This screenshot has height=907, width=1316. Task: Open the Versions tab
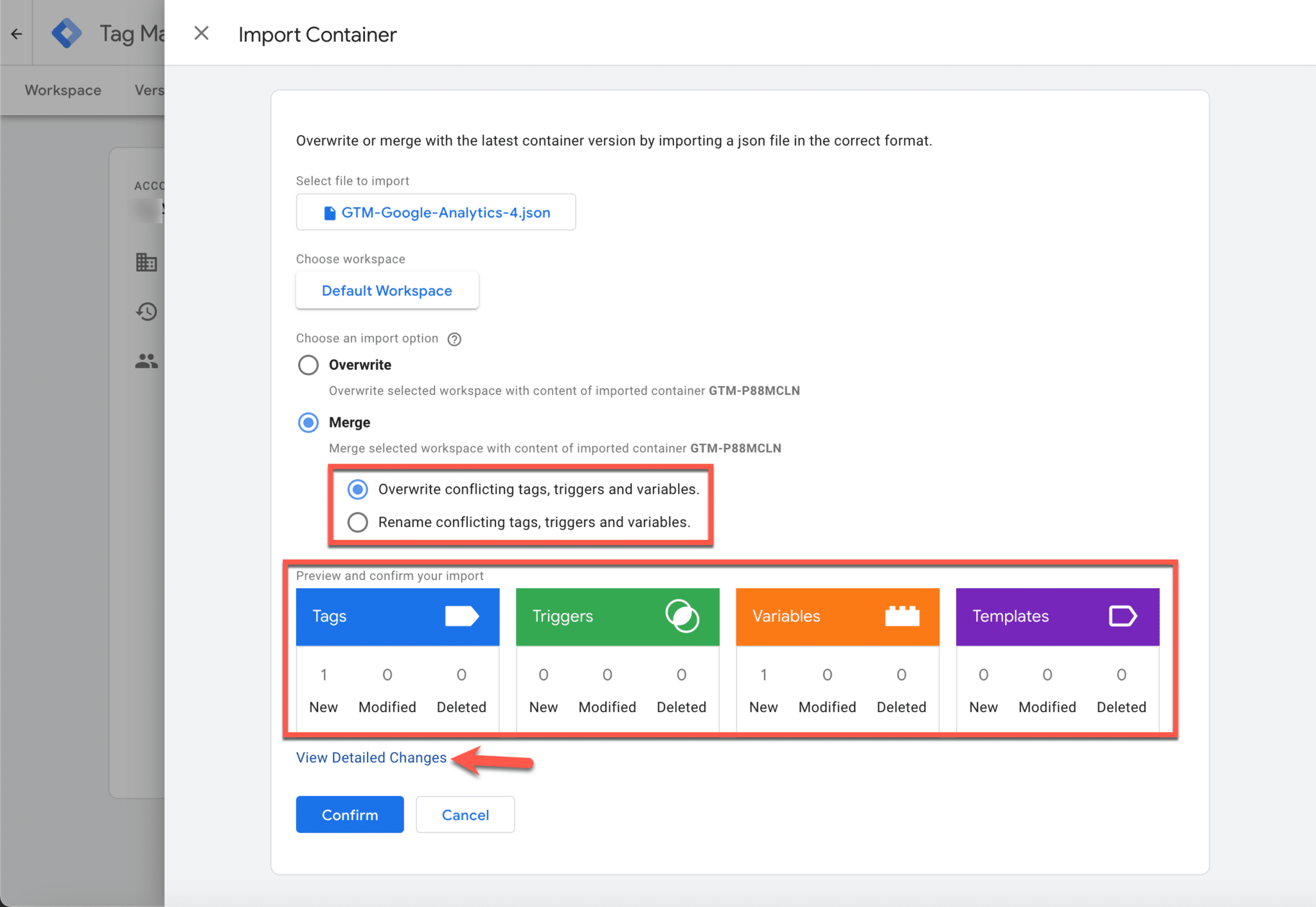149,90
